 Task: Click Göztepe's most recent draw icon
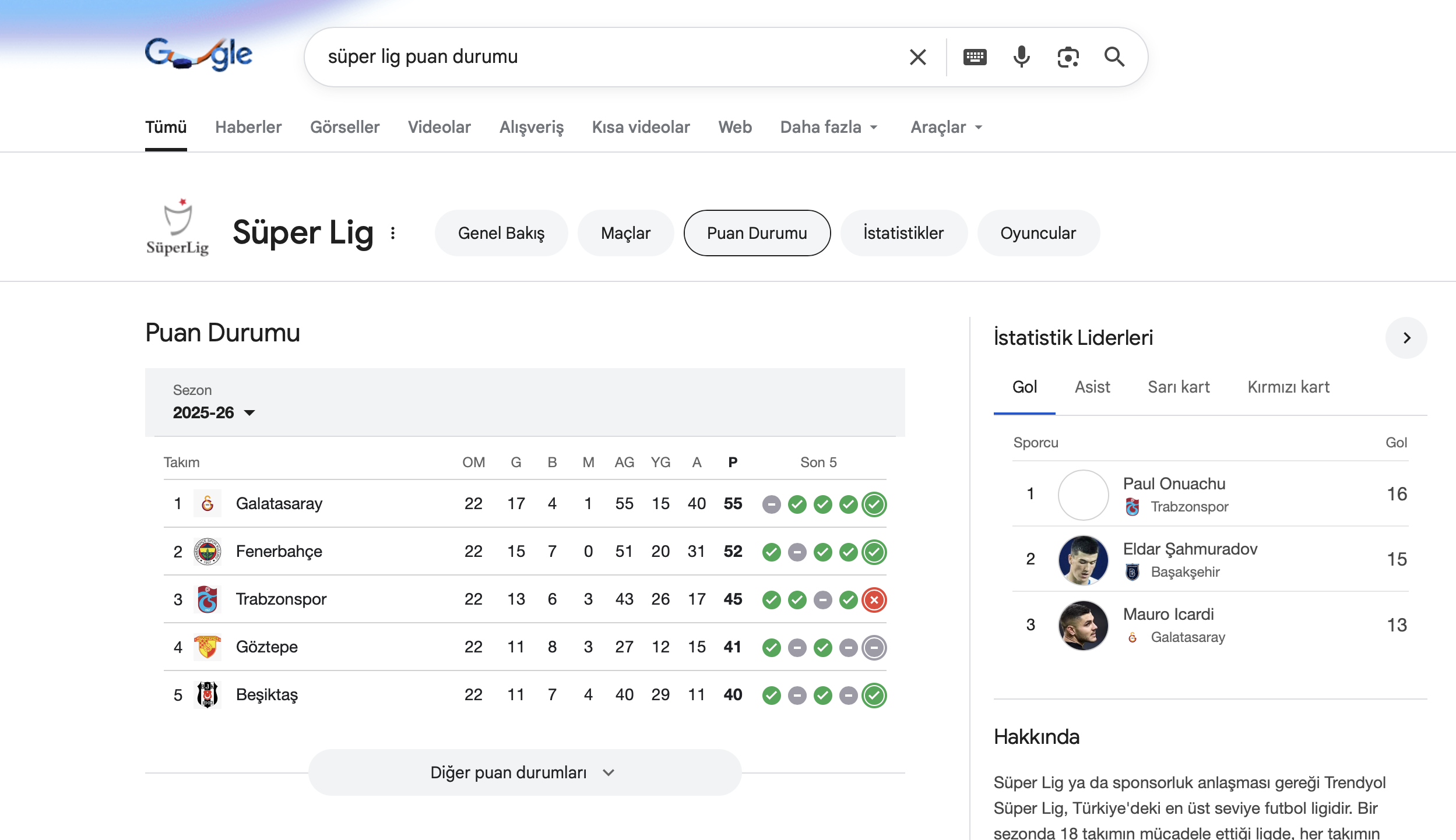click(x=874, y=647)
